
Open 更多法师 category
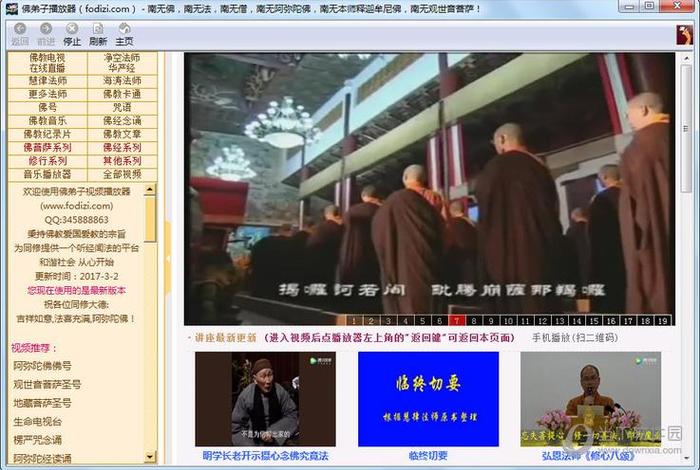(x=47, y=94)
